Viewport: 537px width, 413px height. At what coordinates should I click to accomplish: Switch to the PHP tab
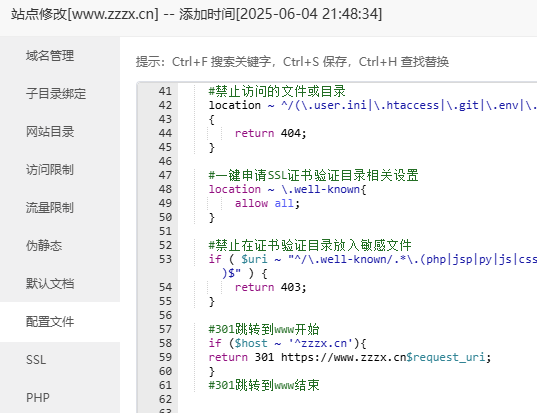coord(38,398)
